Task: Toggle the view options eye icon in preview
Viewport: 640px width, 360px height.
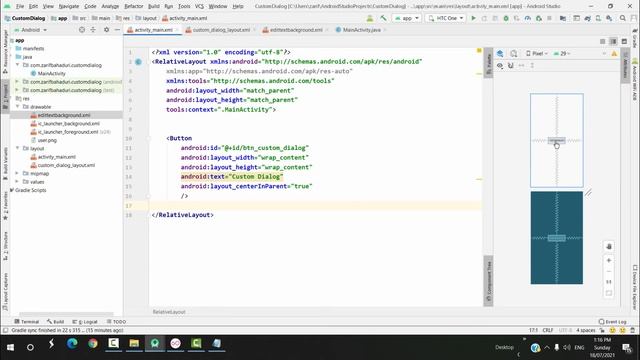Action: [500, 65]
